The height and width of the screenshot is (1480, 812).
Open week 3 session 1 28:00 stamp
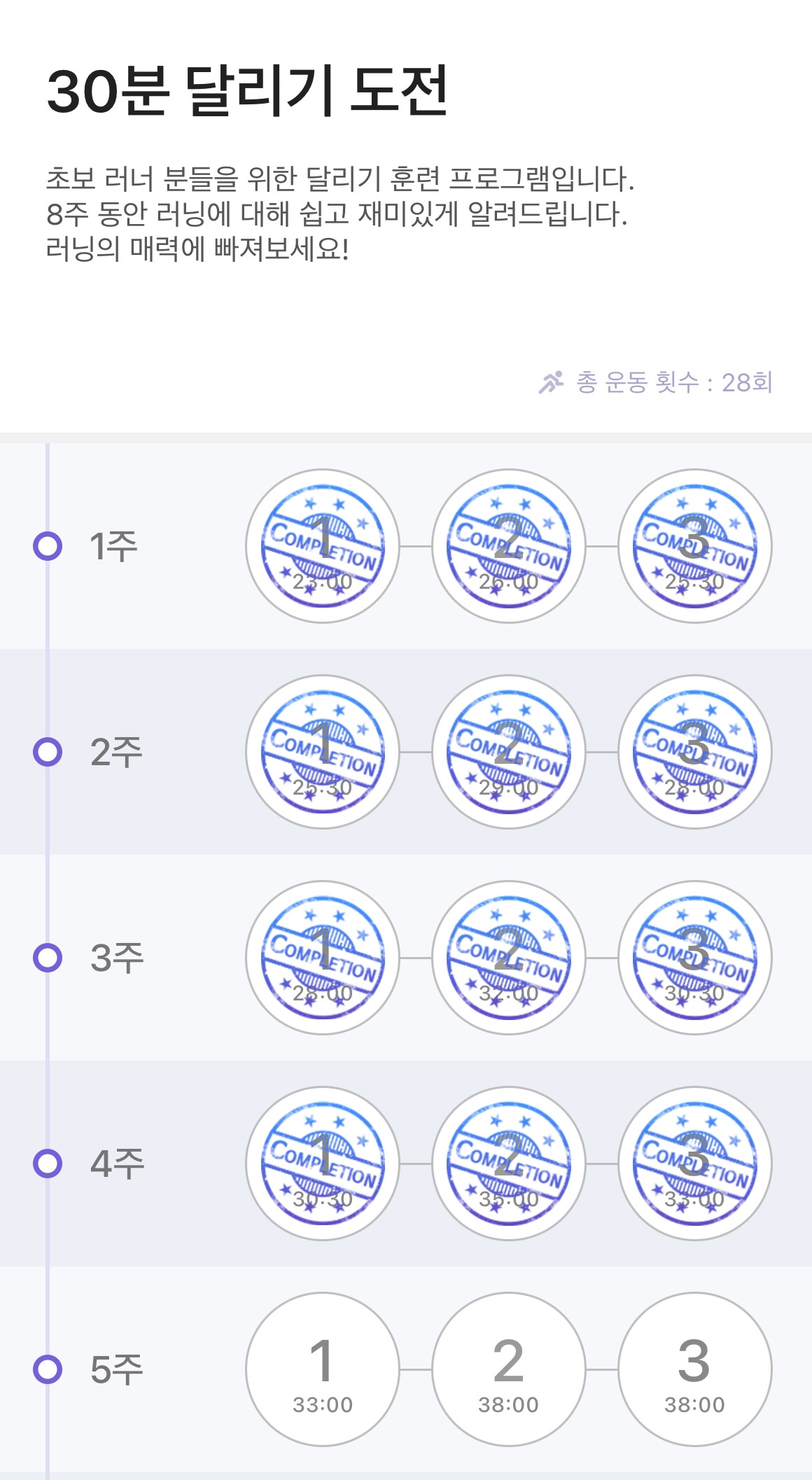[x=323, y=958]
